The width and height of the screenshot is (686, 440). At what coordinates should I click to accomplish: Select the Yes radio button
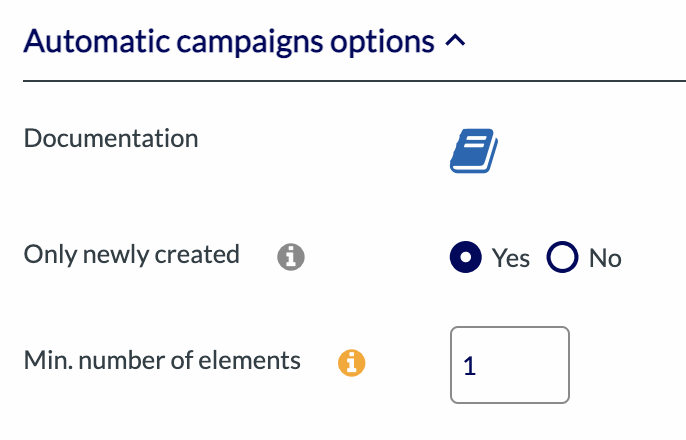coord(465,258)
